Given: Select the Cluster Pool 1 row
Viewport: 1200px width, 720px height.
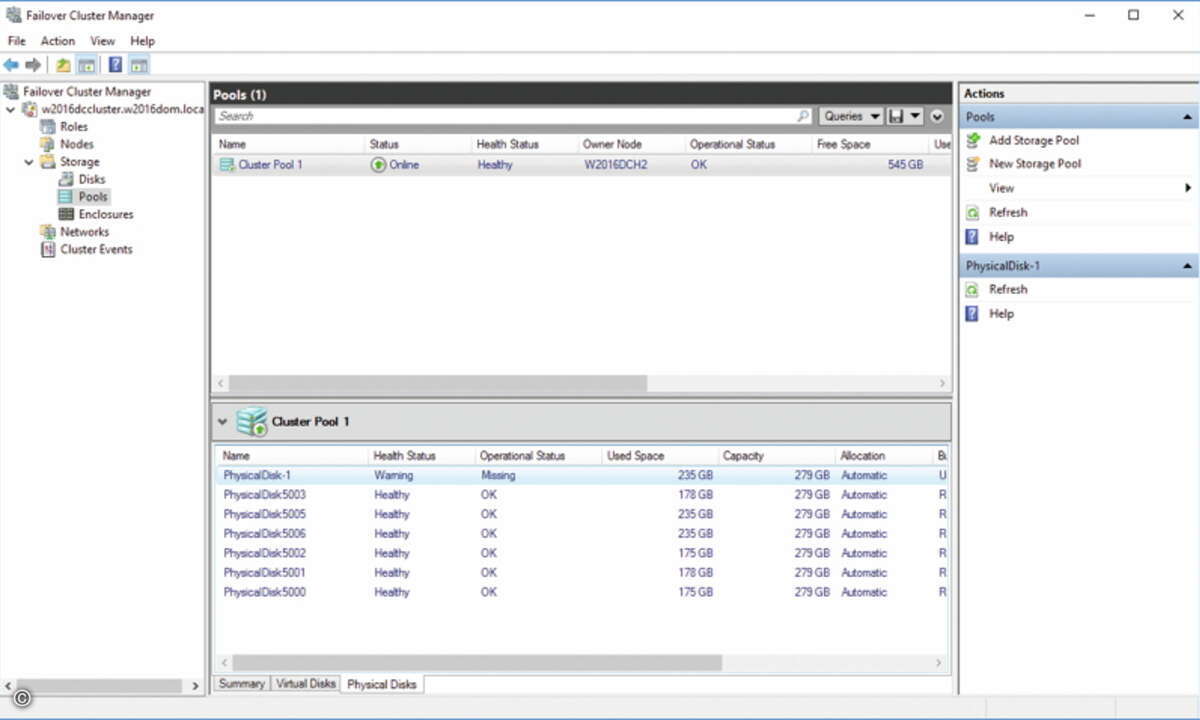Looking at the screenshot, I should tap(581, 165).
